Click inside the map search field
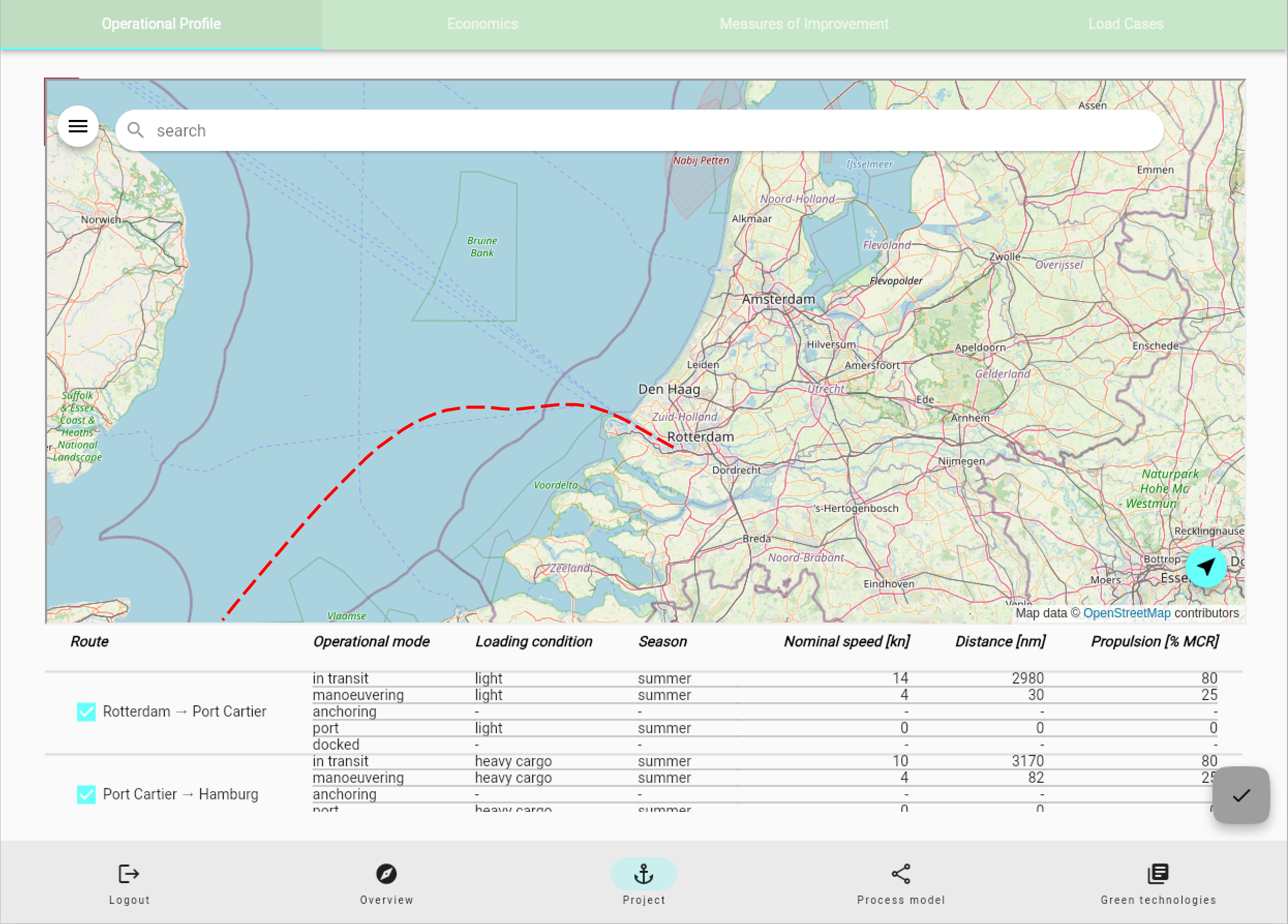 click(x=398, y=130)
